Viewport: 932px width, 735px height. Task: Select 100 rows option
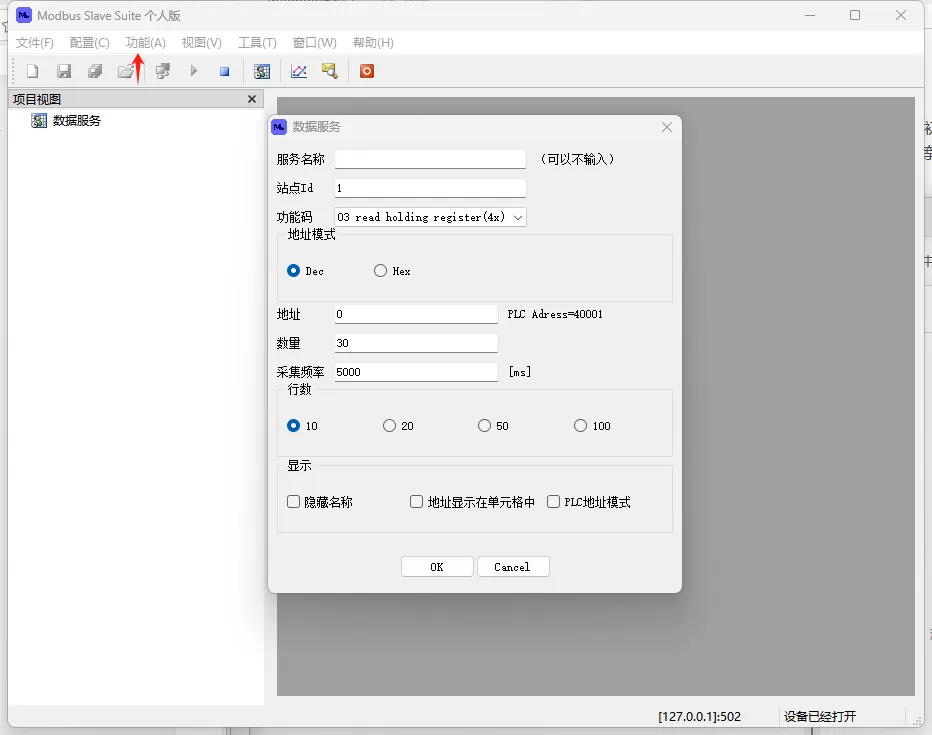tap(580, 425)
